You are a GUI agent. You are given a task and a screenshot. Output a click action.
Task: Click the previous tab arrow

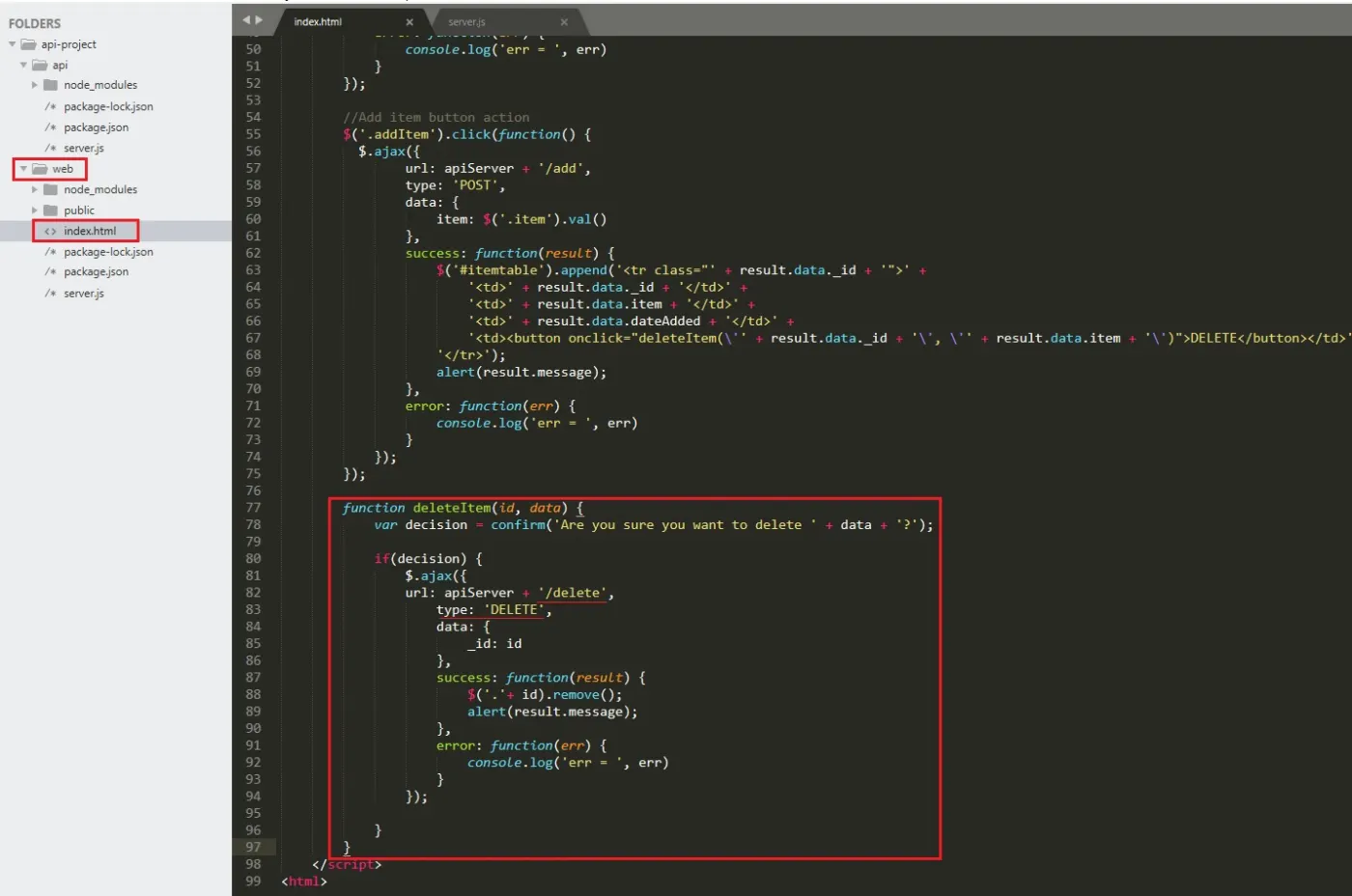click(246, 20)
